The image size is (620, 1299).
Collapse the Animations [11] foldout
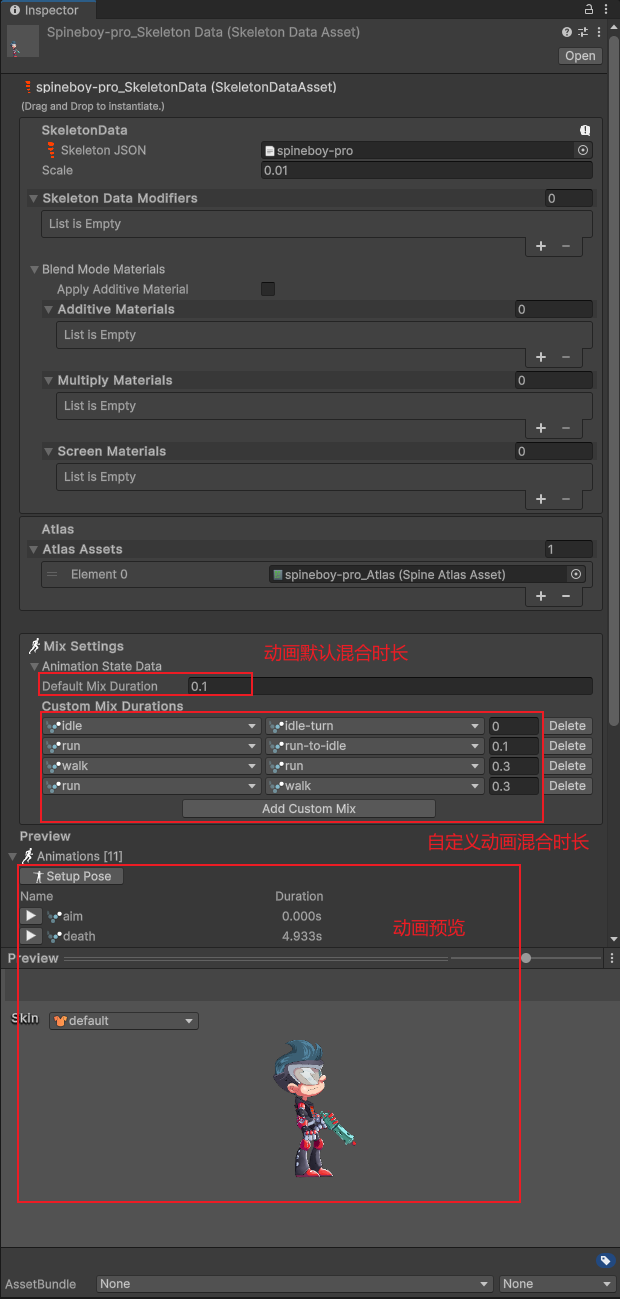13,856
